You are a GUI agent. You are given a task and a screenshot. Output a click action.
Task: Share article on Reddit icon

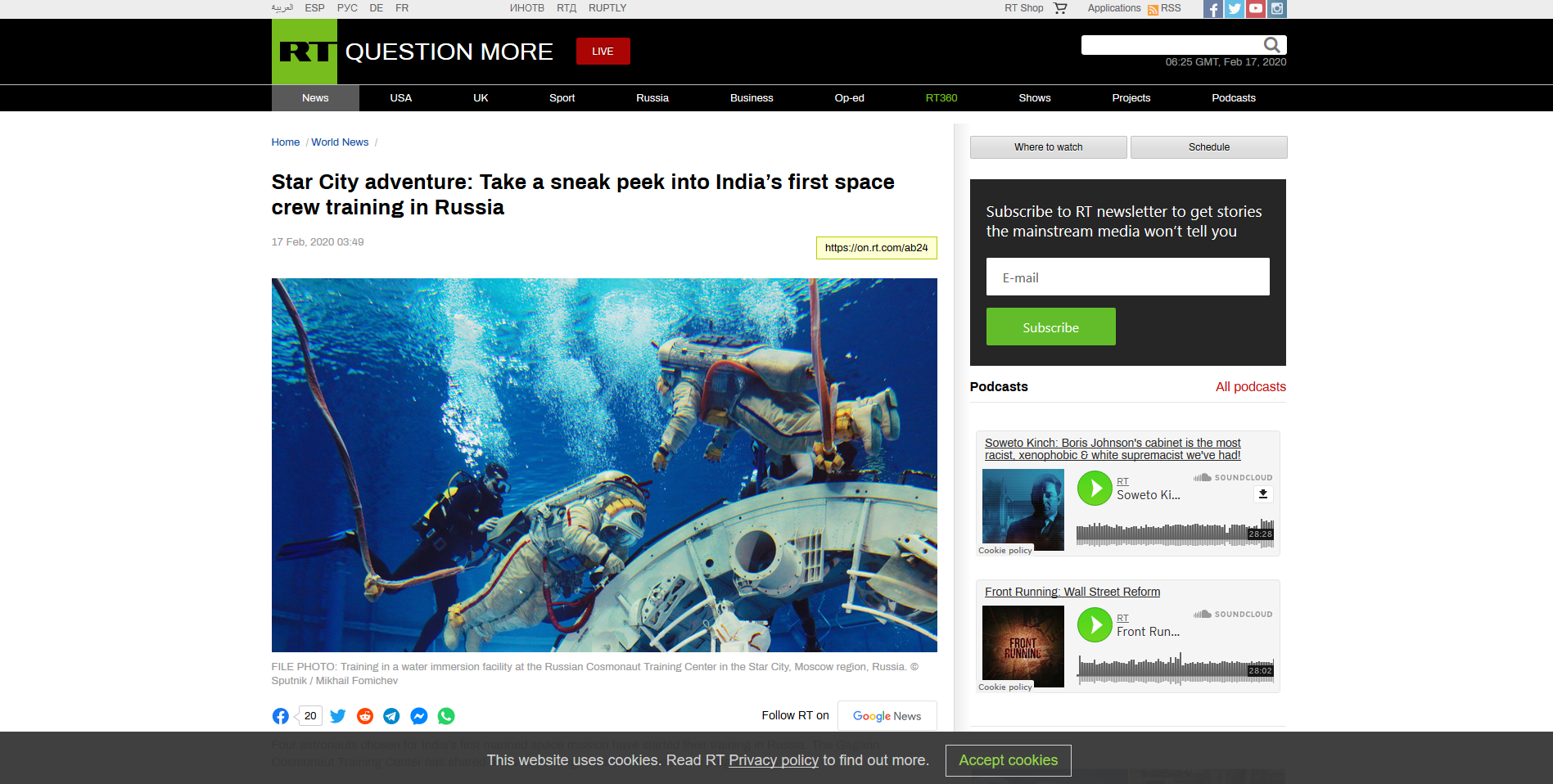(365, 716)
